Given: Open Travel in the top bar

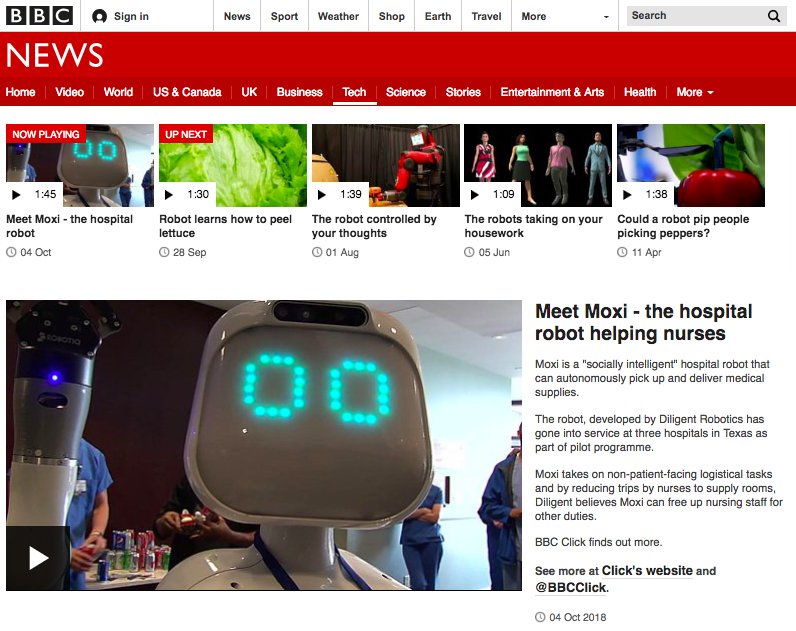Looking at the screenshot, I should (486, 16).
